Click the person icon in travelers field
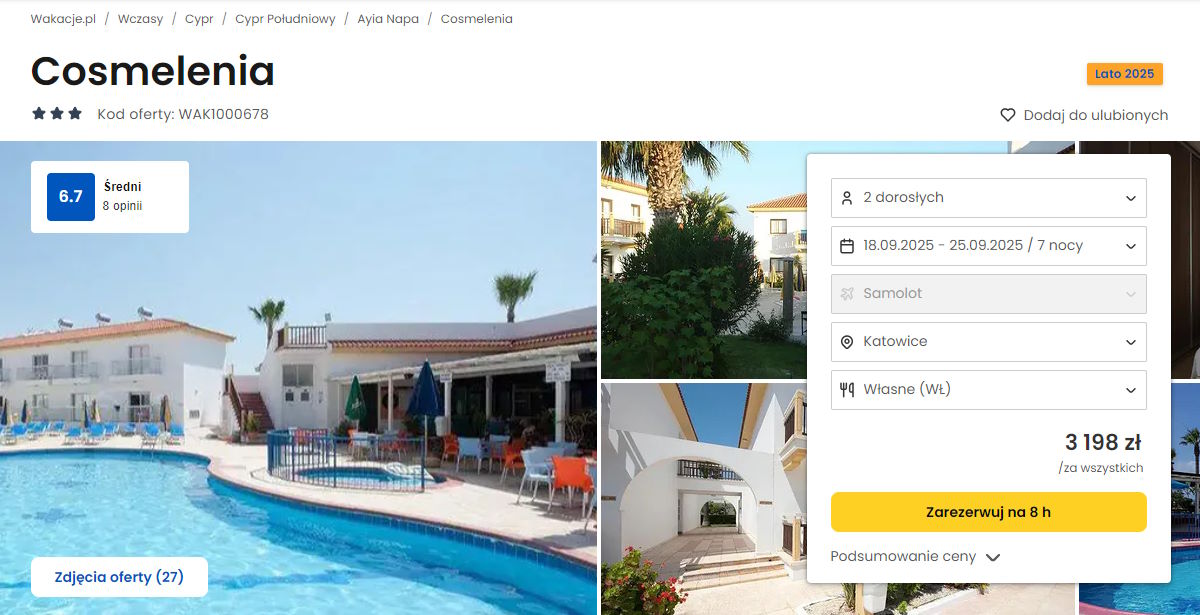 [x=847, y=198]
